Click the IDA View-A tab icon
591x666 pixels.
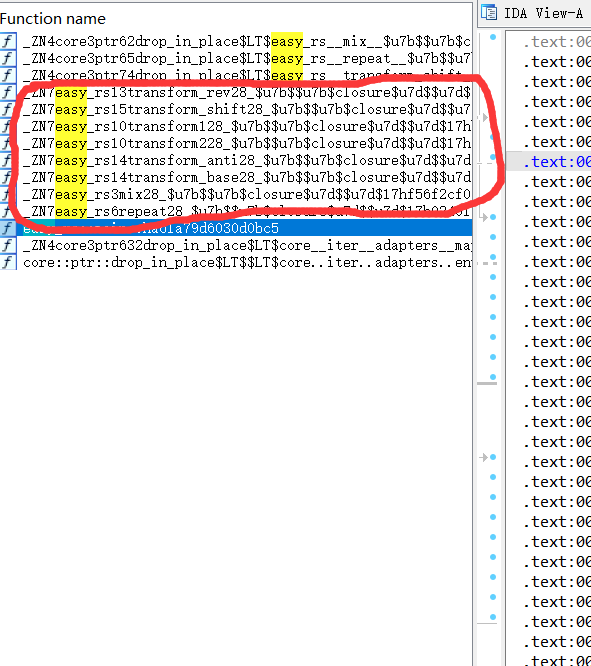coord(489,13)
